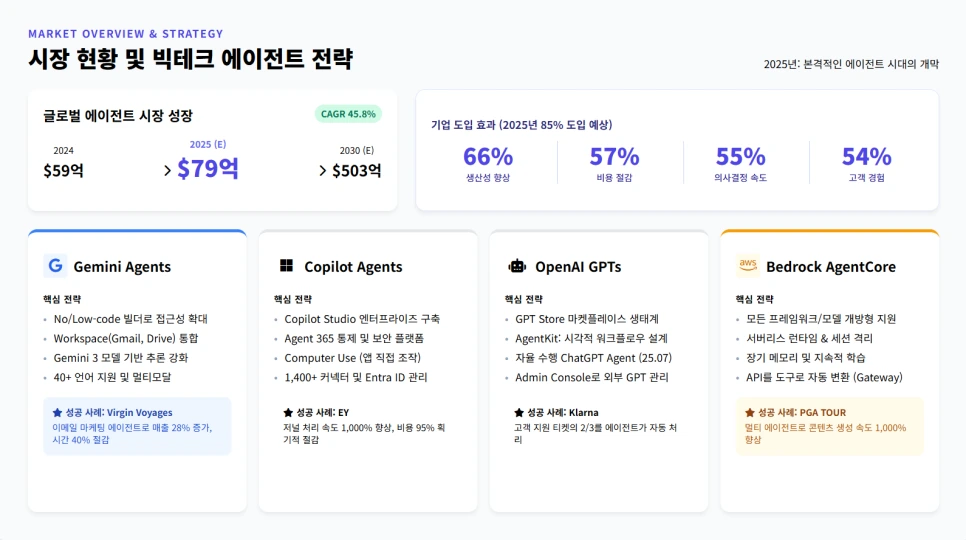This screenshot has height=540, width=966.
Task: Click the Gemini Agents card title
Action: coord(122,267)
